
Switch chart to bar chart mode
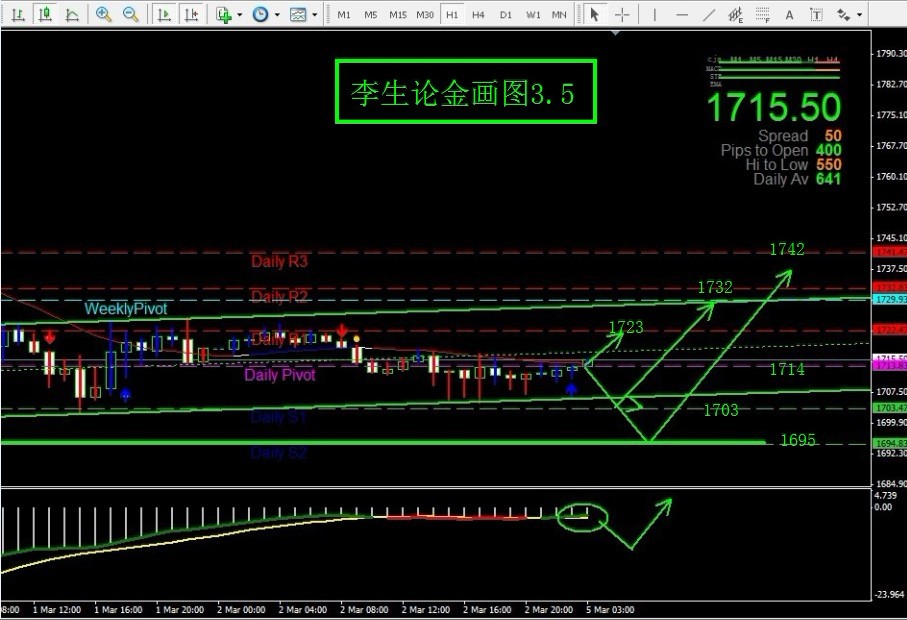click(17, 15)
